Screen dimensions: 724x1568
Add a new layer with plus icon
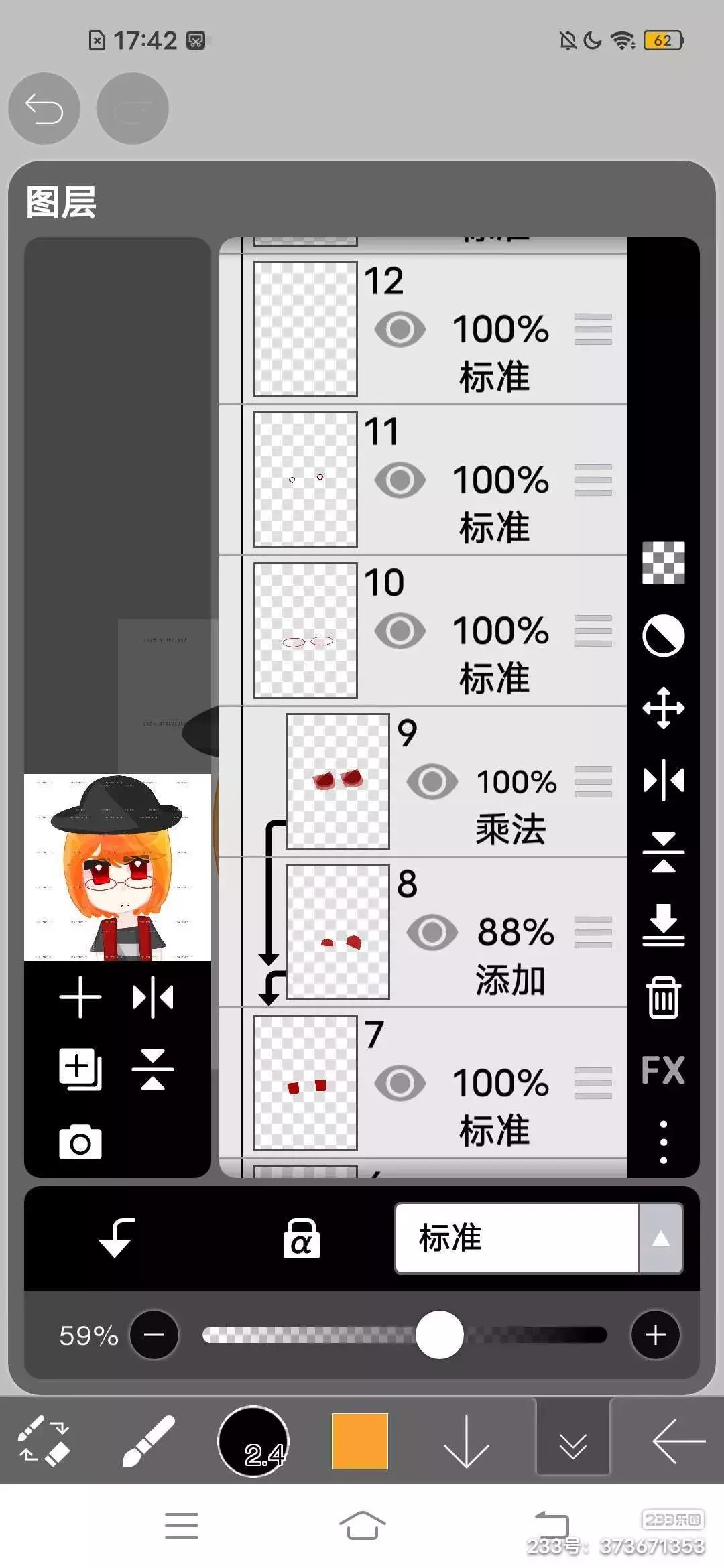(x=80, y=997)
